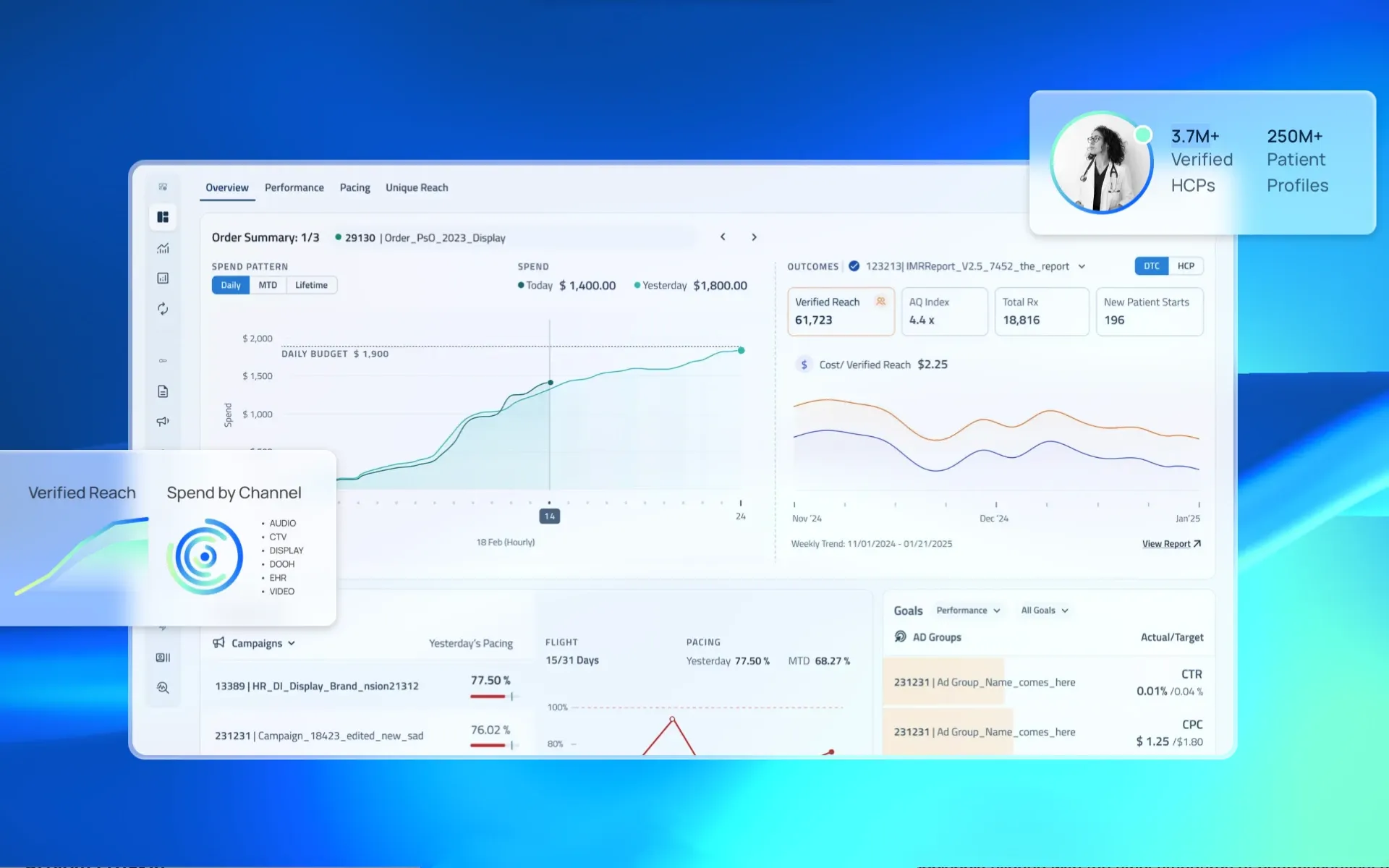Click hour 14 marker on spend timeline
Viewport: 1389px width, 868px height.
(550, 516)
